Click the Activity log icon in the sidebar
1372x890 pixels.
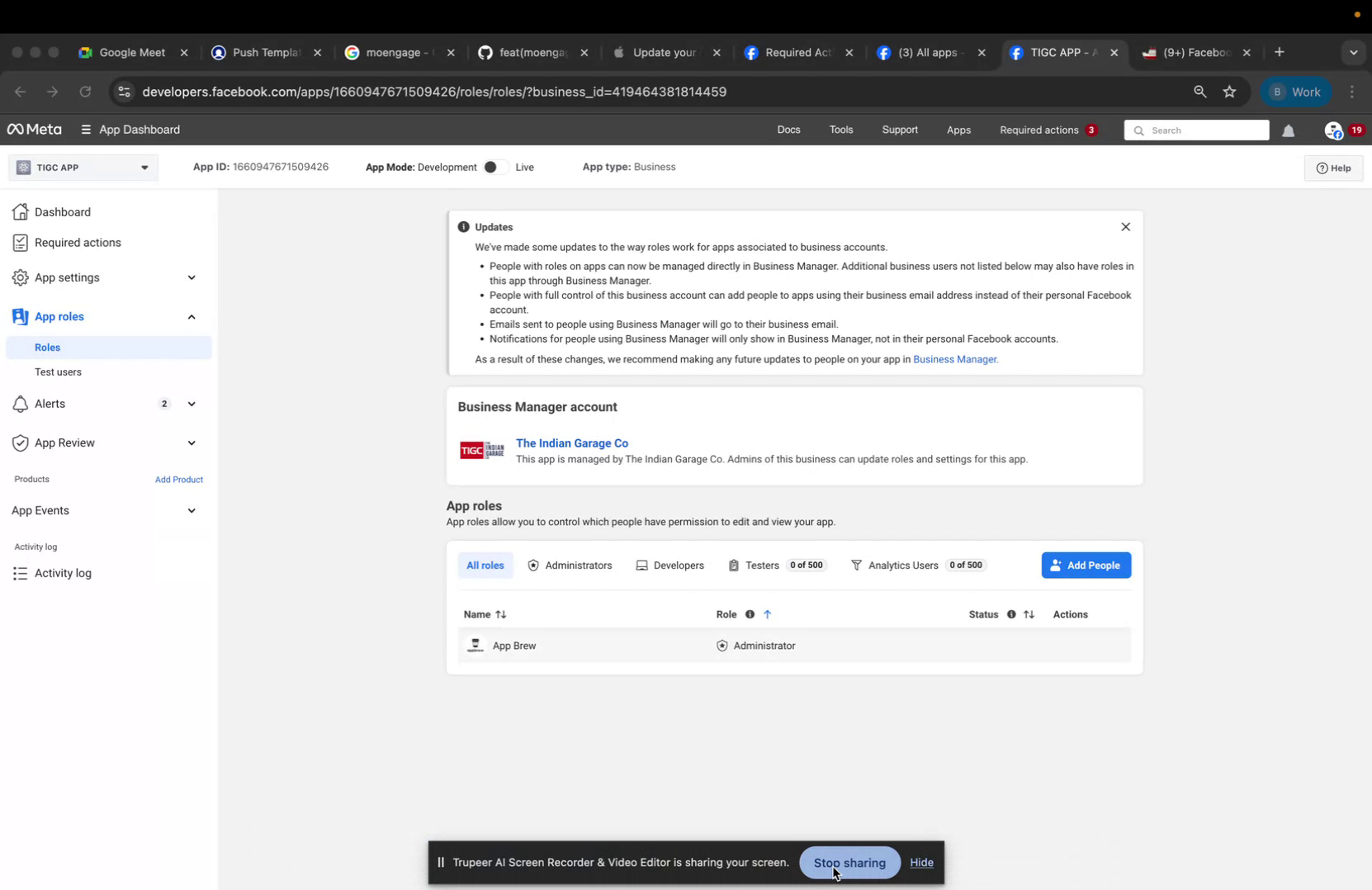pyautogui.click(x=20, y=573)
